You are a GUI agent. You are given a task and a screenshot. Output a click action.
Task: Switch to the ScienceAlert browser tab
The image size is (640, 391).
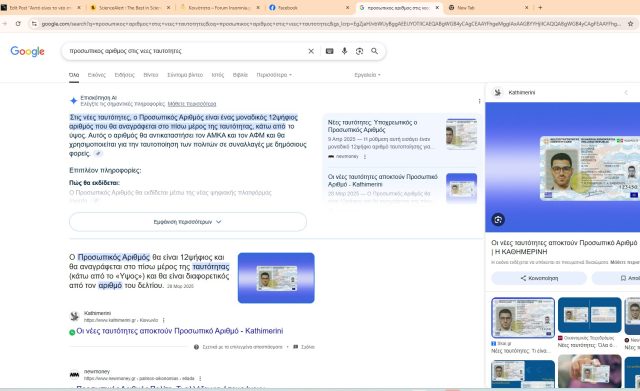click(x=130, y=7)
